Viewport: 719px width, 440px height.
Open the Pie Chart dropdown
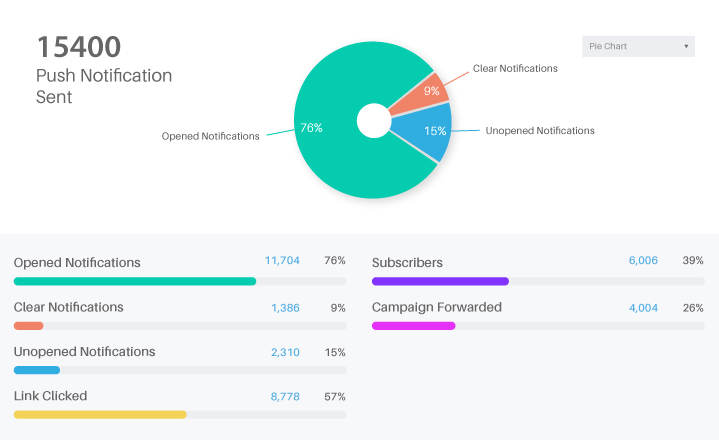pos(638,46)
